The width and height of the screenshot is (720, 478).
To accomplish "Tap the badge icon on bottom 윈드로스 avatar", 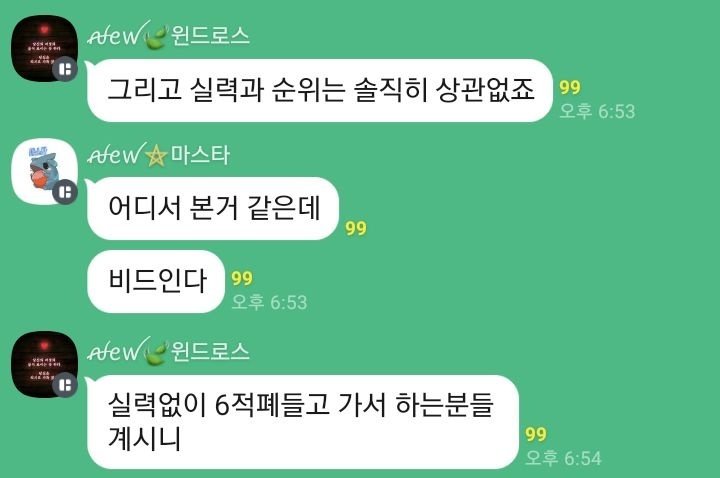I will [65, 385].
